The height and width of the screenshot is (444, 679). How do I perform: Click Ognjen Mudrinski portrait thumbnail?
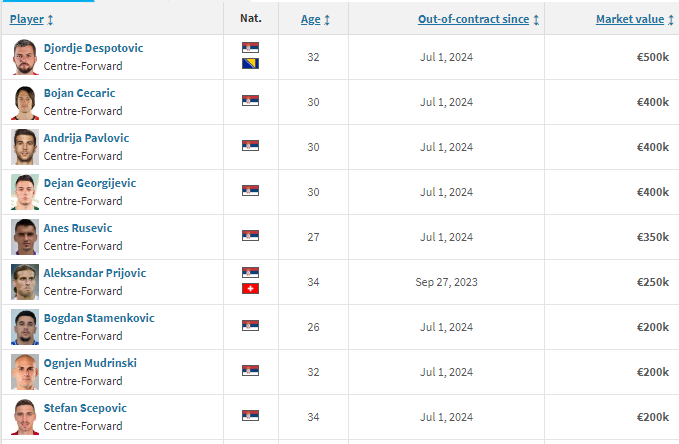(x=25, y=372)
